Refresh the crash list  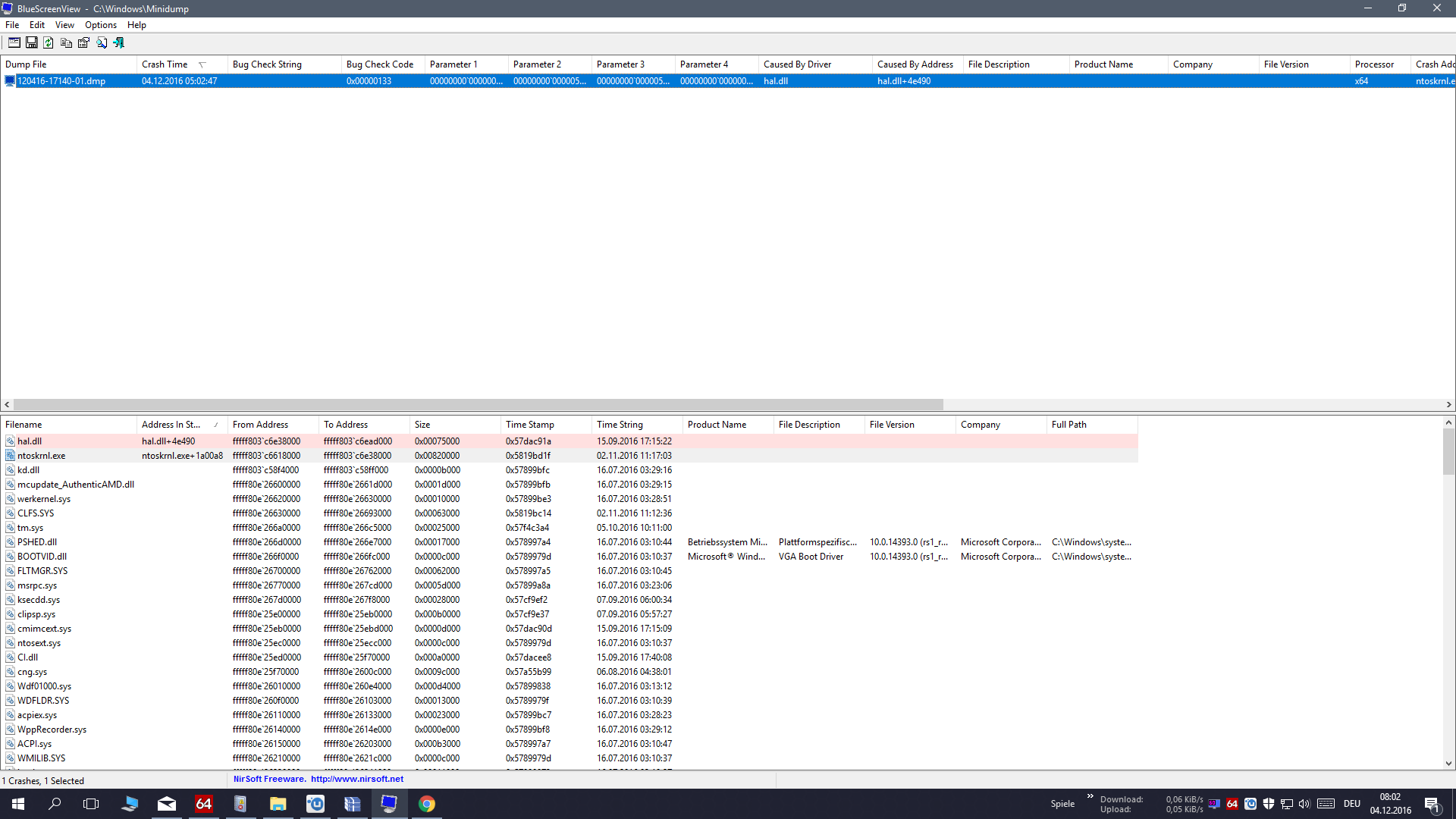pos(49,42)
